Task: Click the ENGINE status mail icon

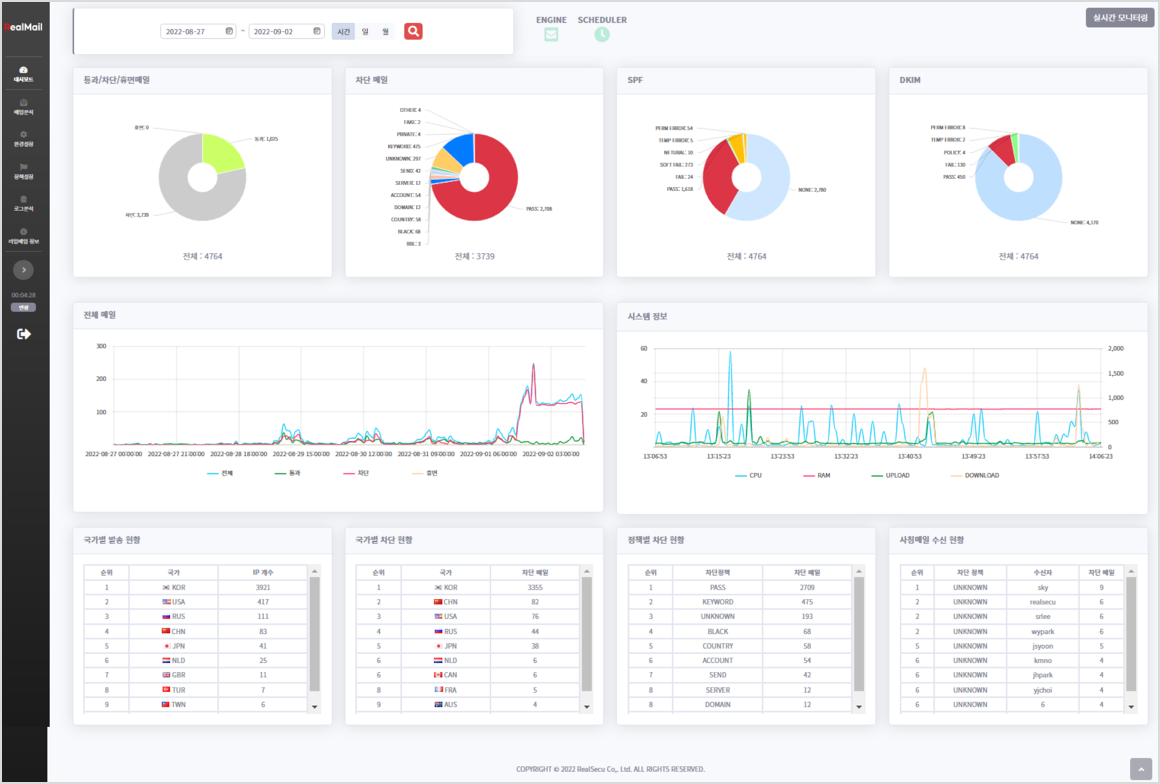Action: tap(551, 34)
